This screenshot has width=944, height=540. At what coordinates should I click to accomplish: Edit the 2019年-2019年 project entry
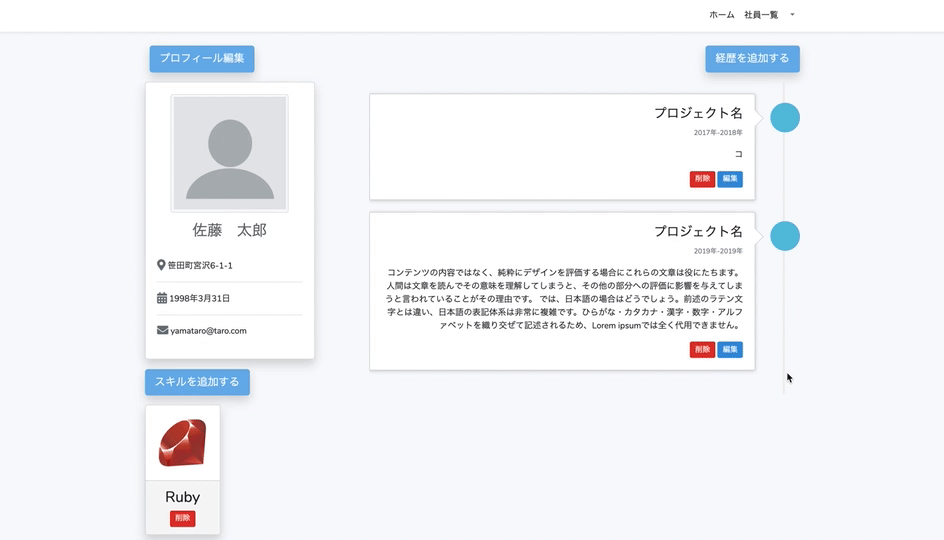point(730,350)
